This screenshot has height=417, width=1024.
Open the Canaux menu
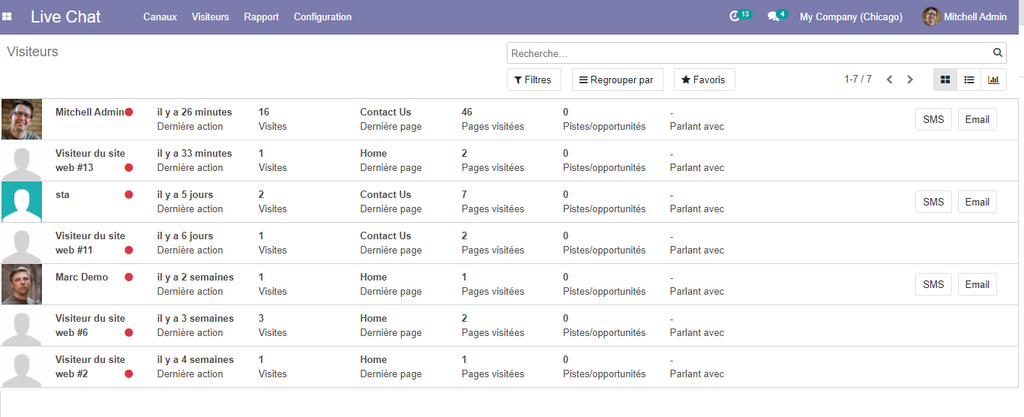[160, 17]
